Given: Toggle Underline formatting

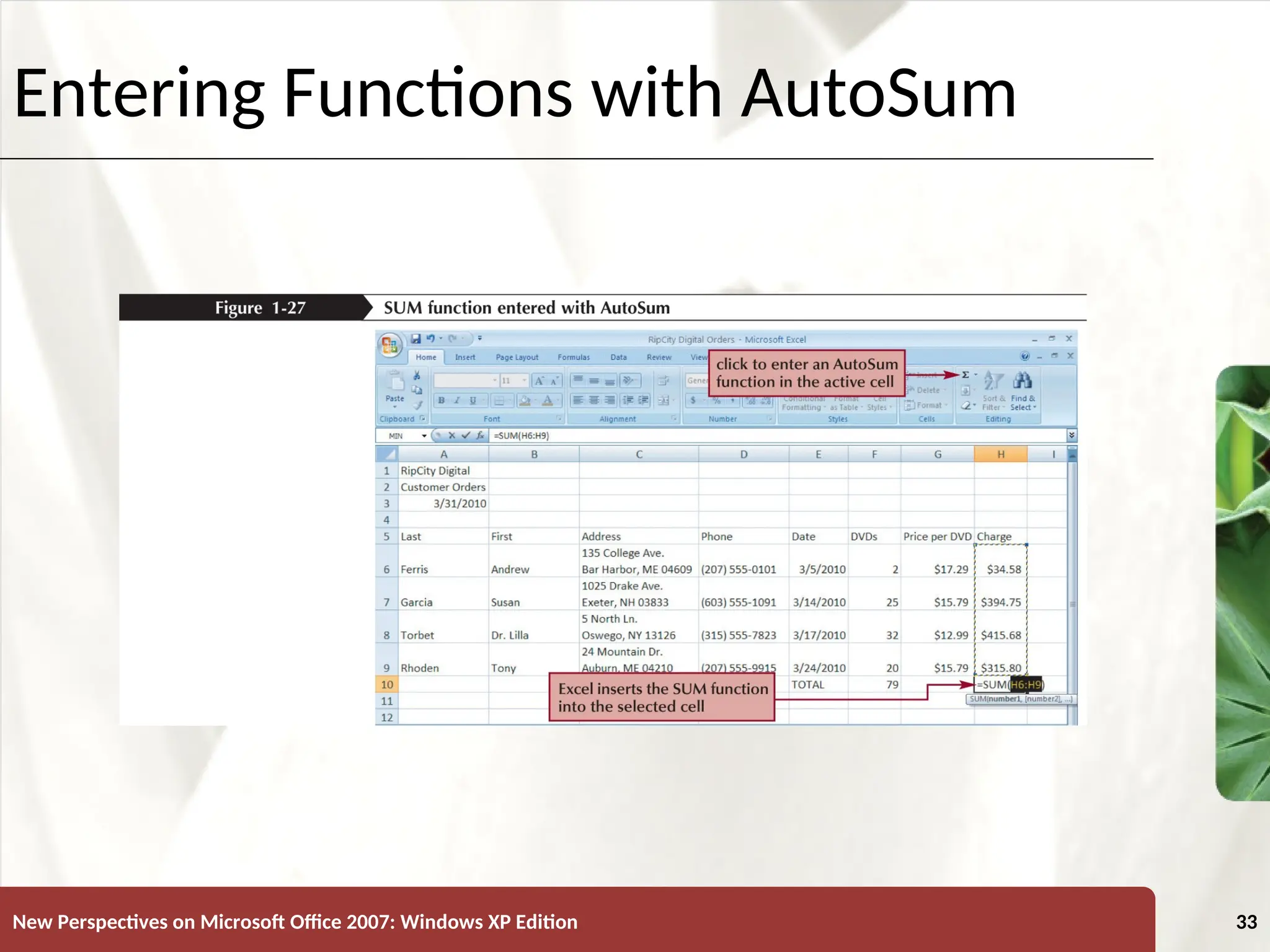Looking at the screenshot, I should click(473, 400).
